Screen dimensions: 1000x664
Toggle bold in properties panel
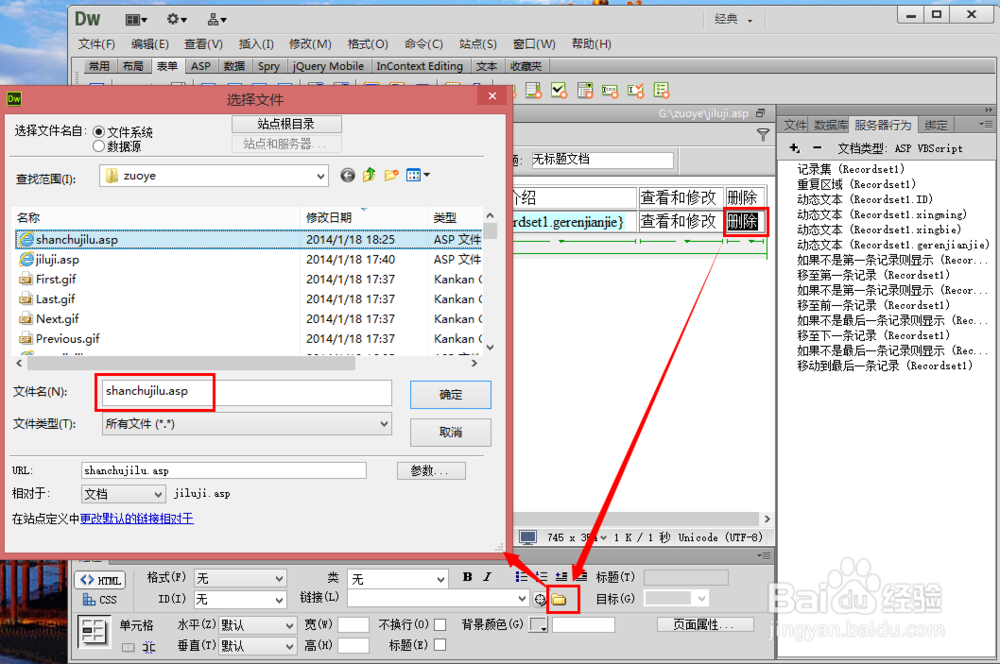coord(467,577)
